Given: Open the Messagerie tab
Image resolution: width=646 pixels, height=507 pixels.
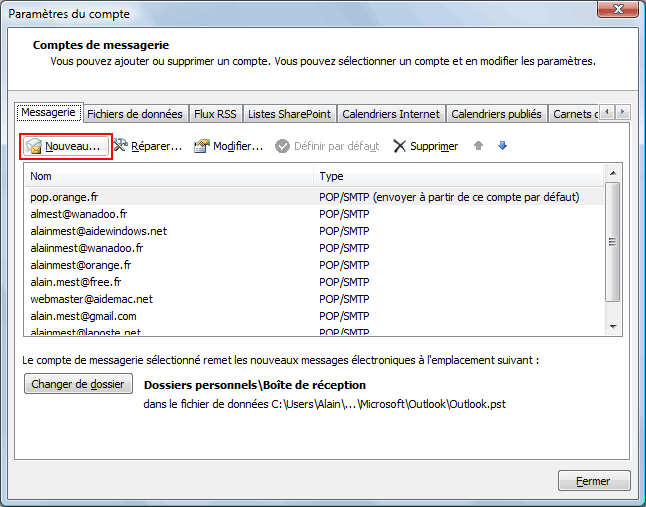Looking at the screenshot, I should [x=49, y=112].
